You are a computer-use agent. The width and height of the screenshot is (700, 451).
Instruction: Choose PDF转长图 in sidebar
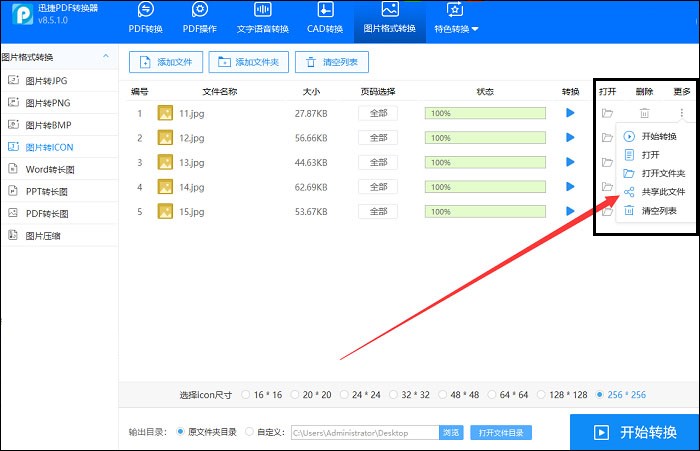59,213
